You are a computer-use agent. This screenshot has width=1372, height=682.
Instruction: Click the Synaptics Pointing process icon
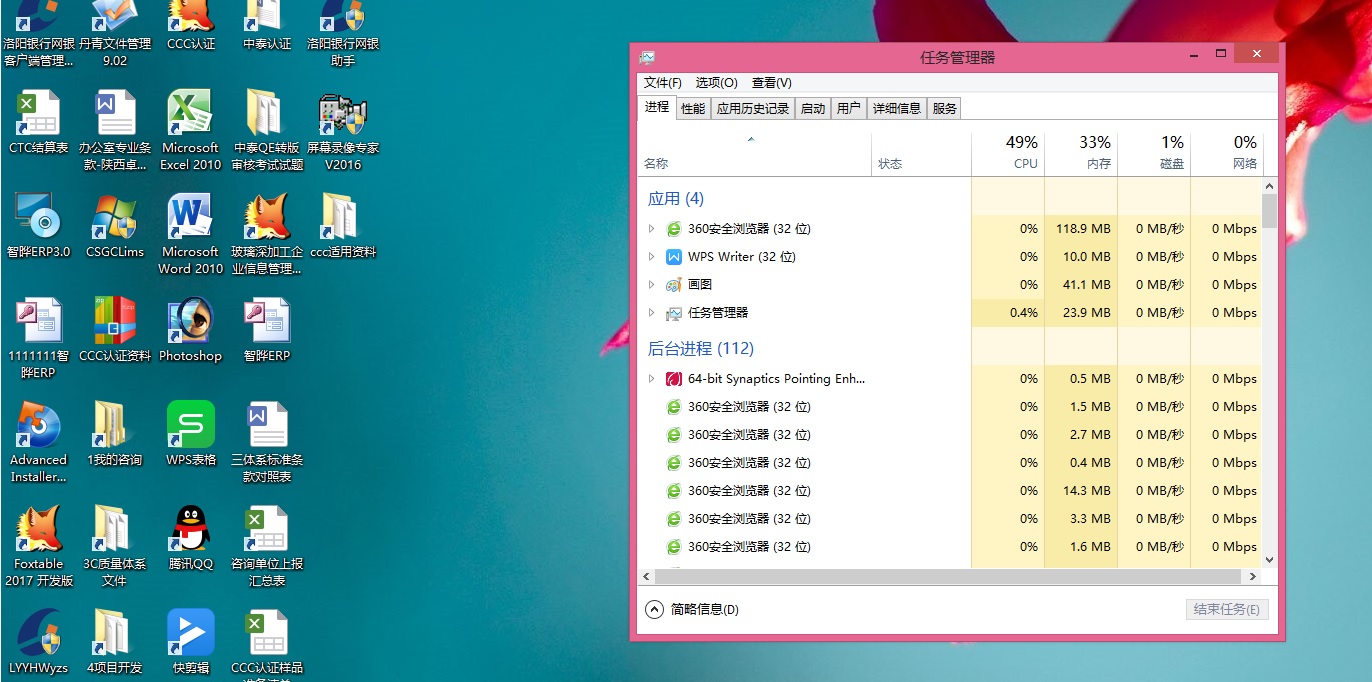click(674, 379)
